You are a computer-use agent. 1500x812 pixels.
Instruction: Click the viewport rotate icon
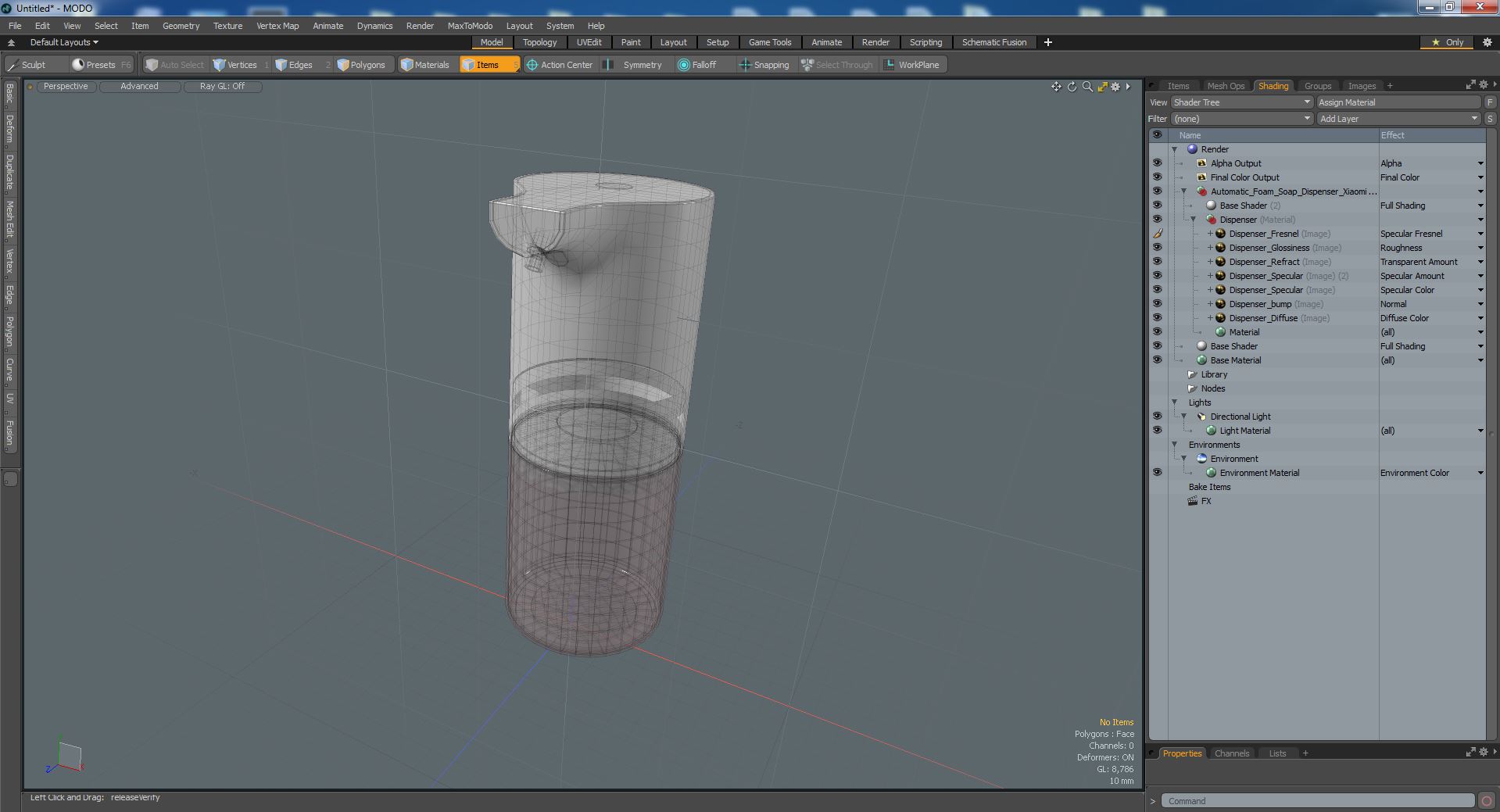click(x=1072, y=87)
